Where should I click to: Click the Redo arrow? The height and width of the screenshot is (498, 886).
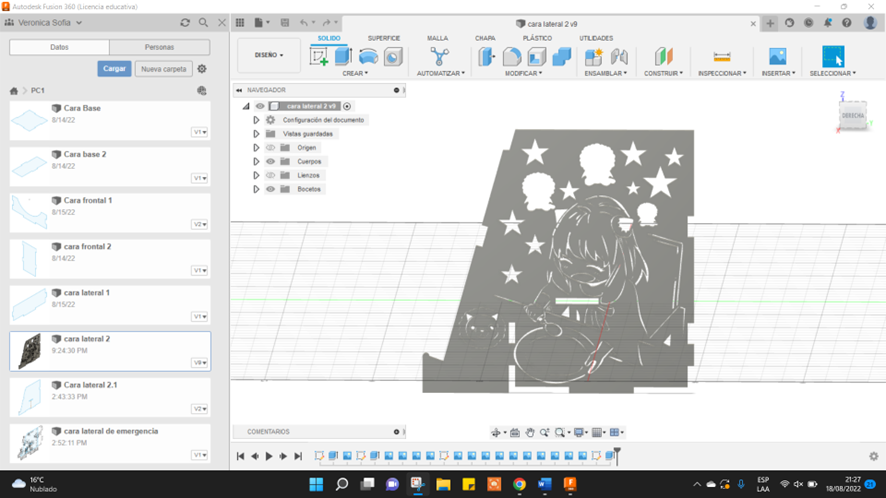(x=326, y=23)
